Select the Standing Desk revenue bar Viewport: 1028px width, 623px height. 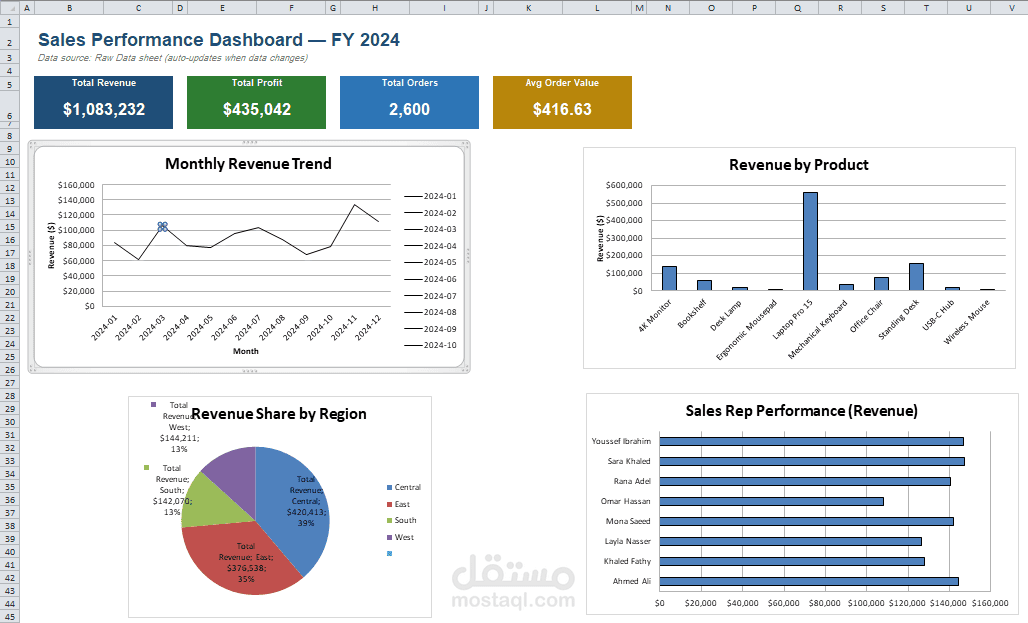coord(917,277)
